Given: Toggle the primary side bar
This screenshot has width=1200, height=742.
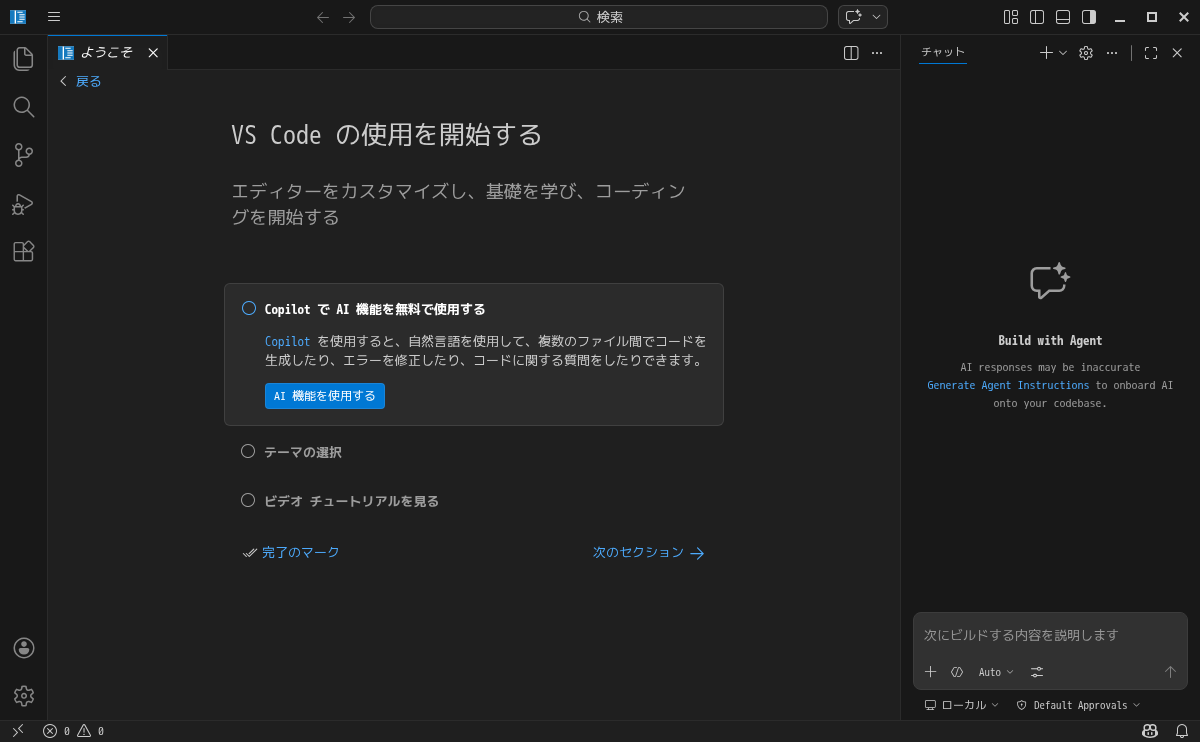Looking at the screenshot, I should coord(1037,17).
